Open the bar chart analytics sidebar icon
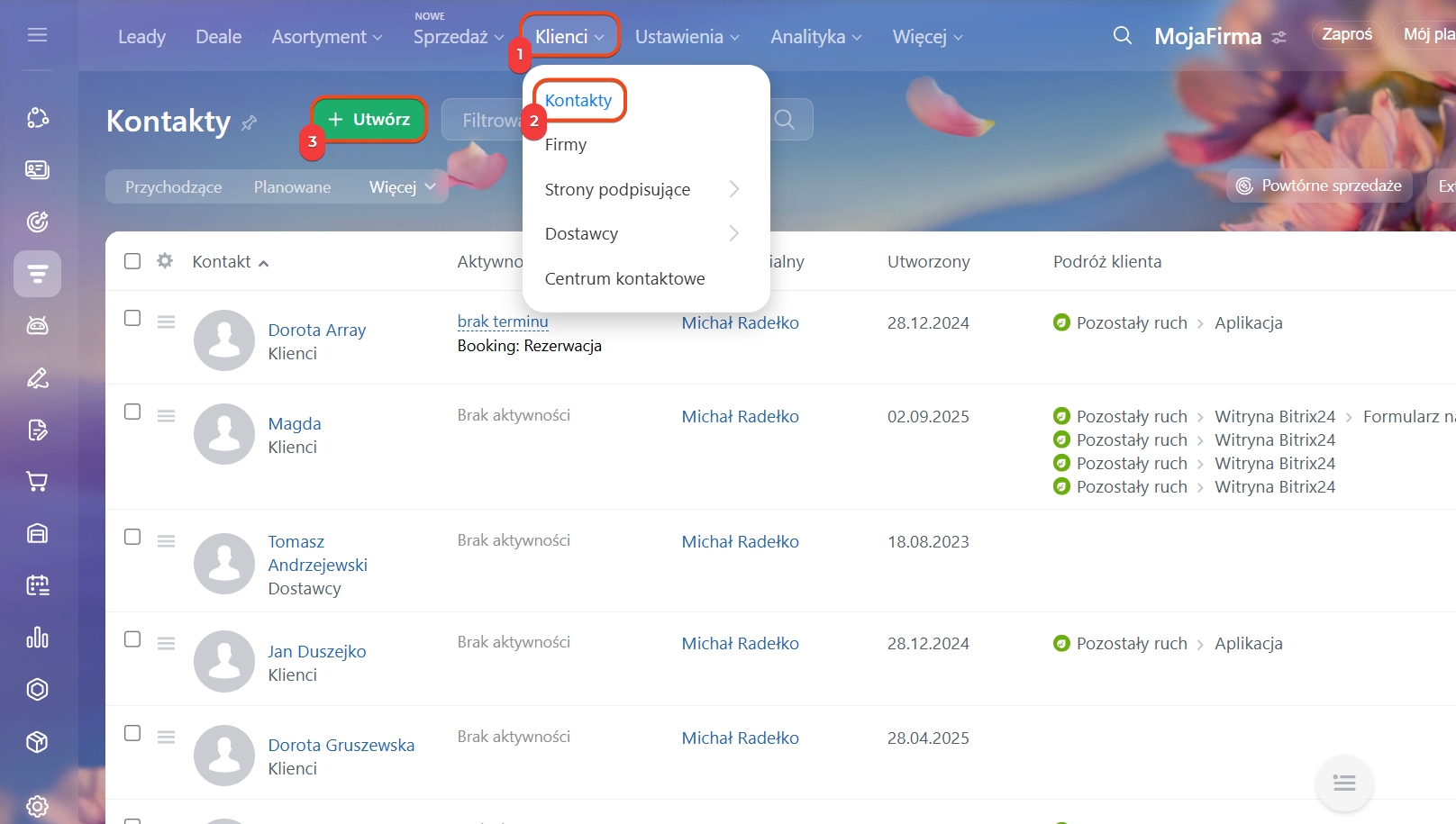Screen dimensions: 1456x824 [x=37, y=638]
